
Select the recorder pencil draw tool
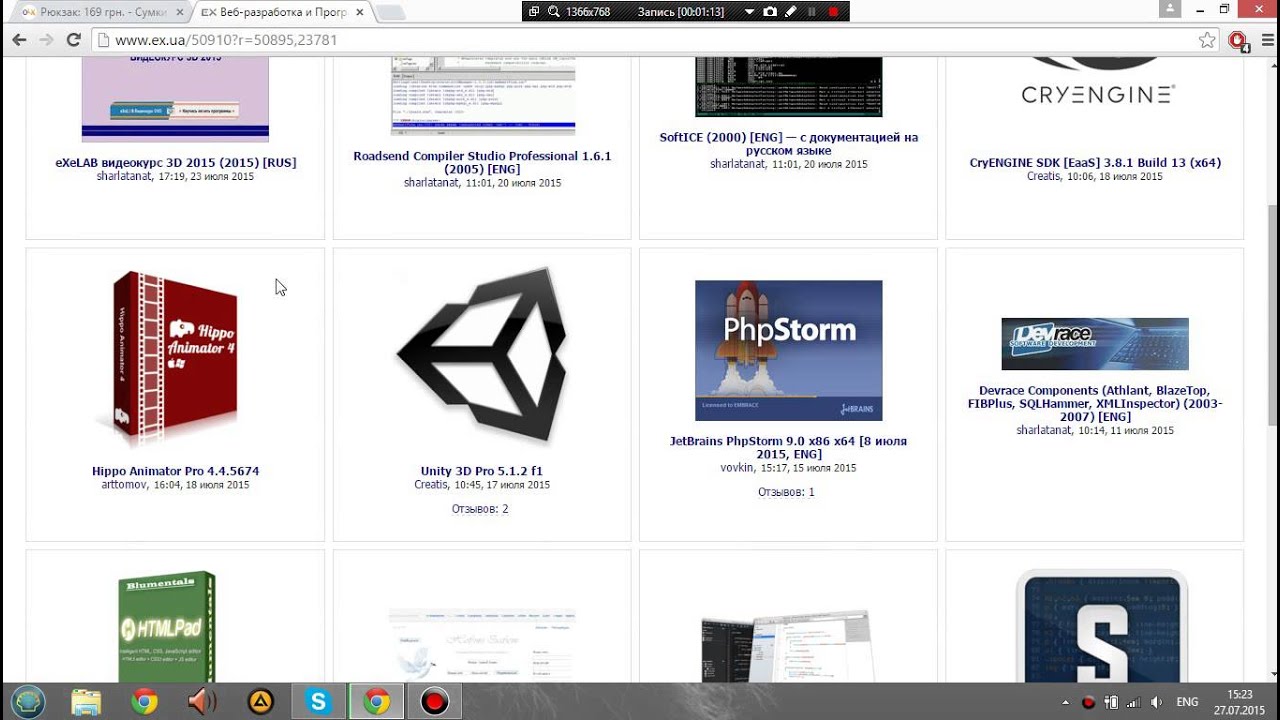tap(790, 11)
